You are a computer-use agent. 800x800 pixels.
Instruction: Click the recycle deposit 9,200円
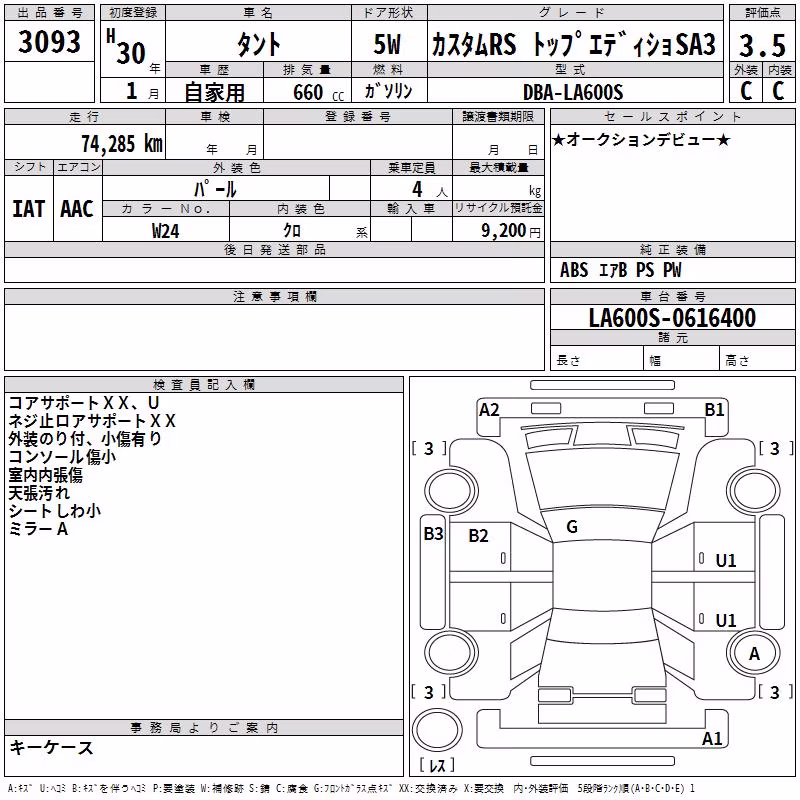(x=510, y=231)
